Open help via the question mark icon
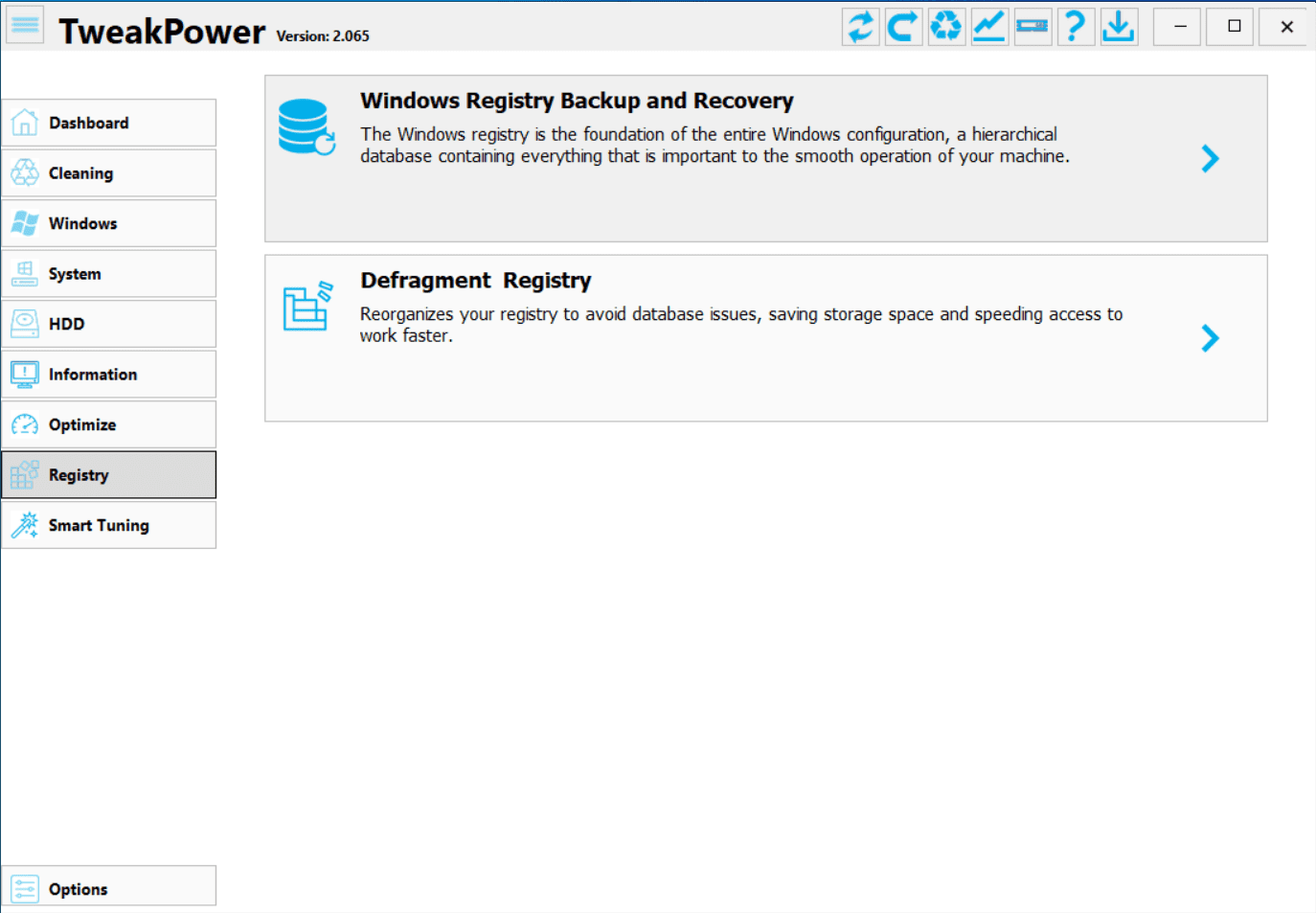This screenshot has height=913, width=1316. coord(1076,26)
